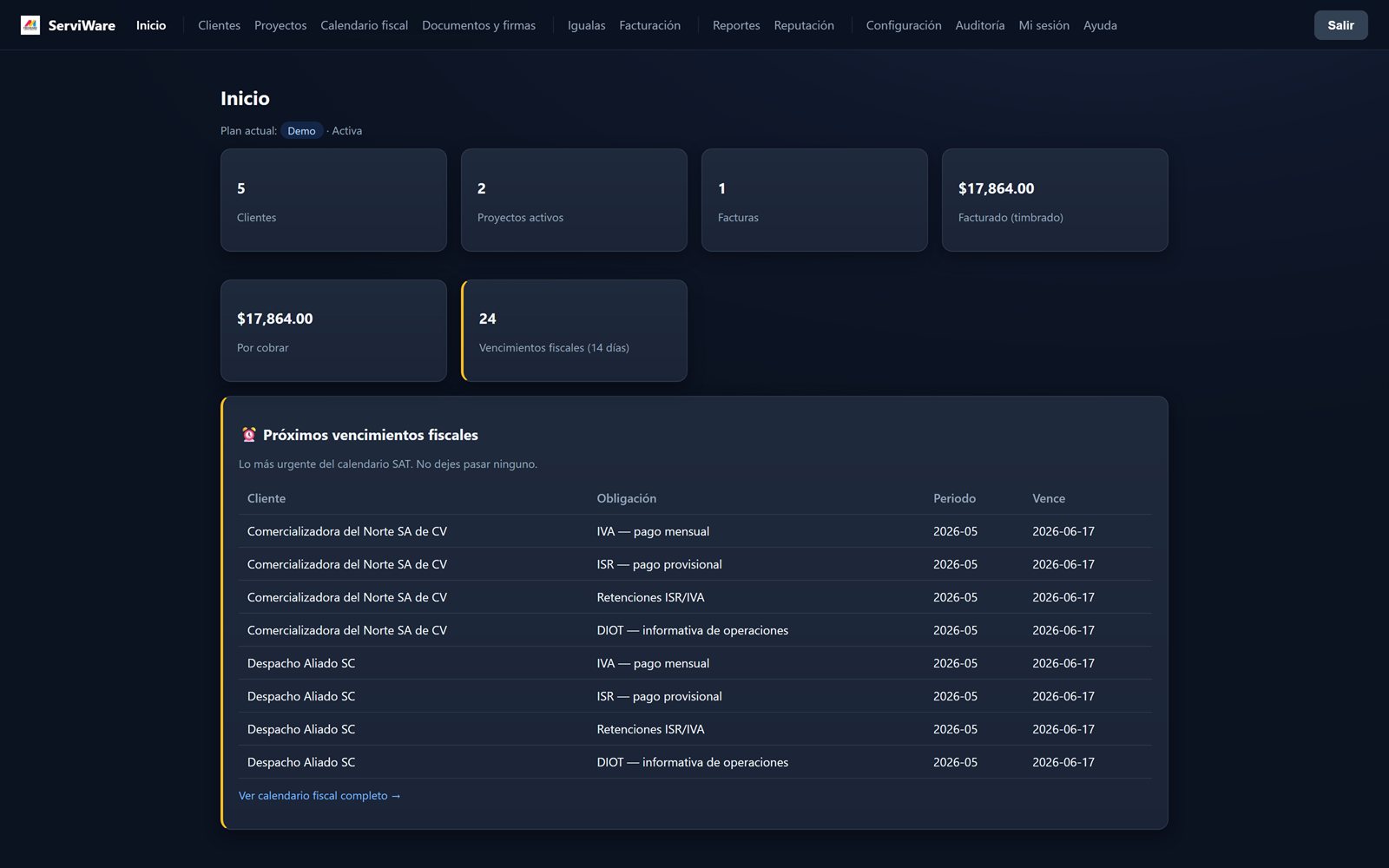
Task: Follow the Ver calendario fiscal completo link
Action: (319, 795)
